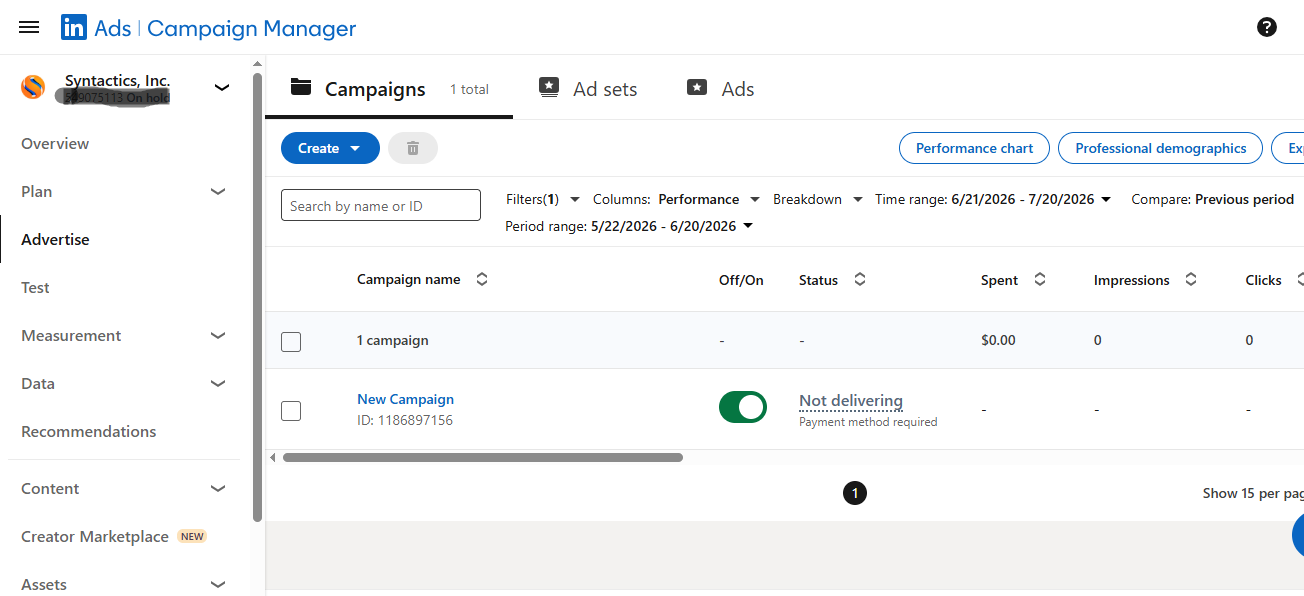Expand the Measurement sidebar section
This screenshot has width=1304, height=596.
218,336
